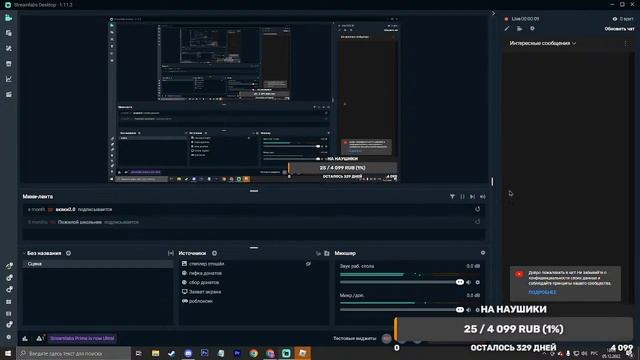Viewport: 640px width, 360px height.
Task: Open the analytics graph icon in left sidebar
Action: click(x=9, y=79)
